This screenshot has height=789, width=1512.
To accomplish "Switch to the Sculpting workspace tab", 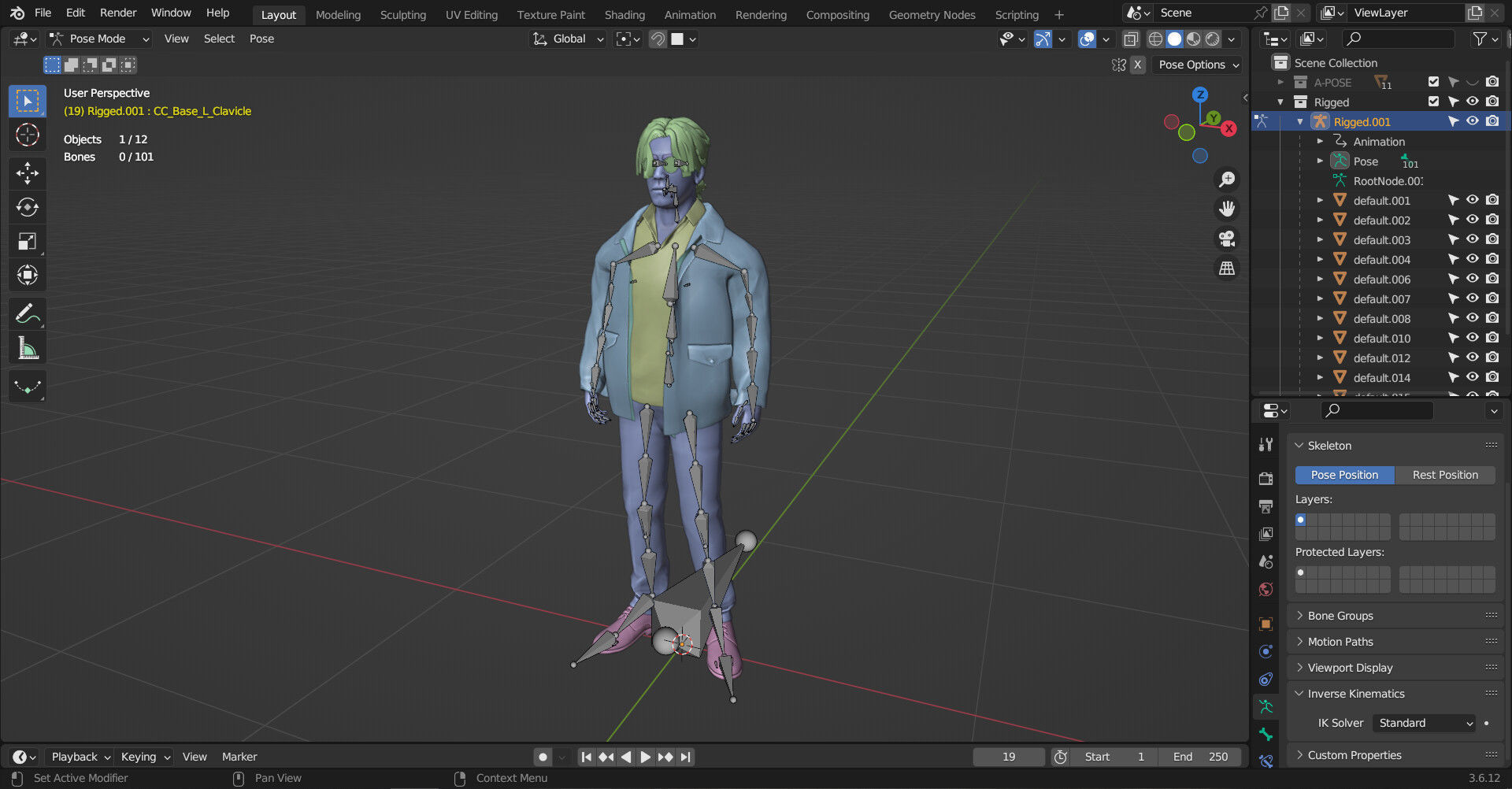I will [403, 14].
